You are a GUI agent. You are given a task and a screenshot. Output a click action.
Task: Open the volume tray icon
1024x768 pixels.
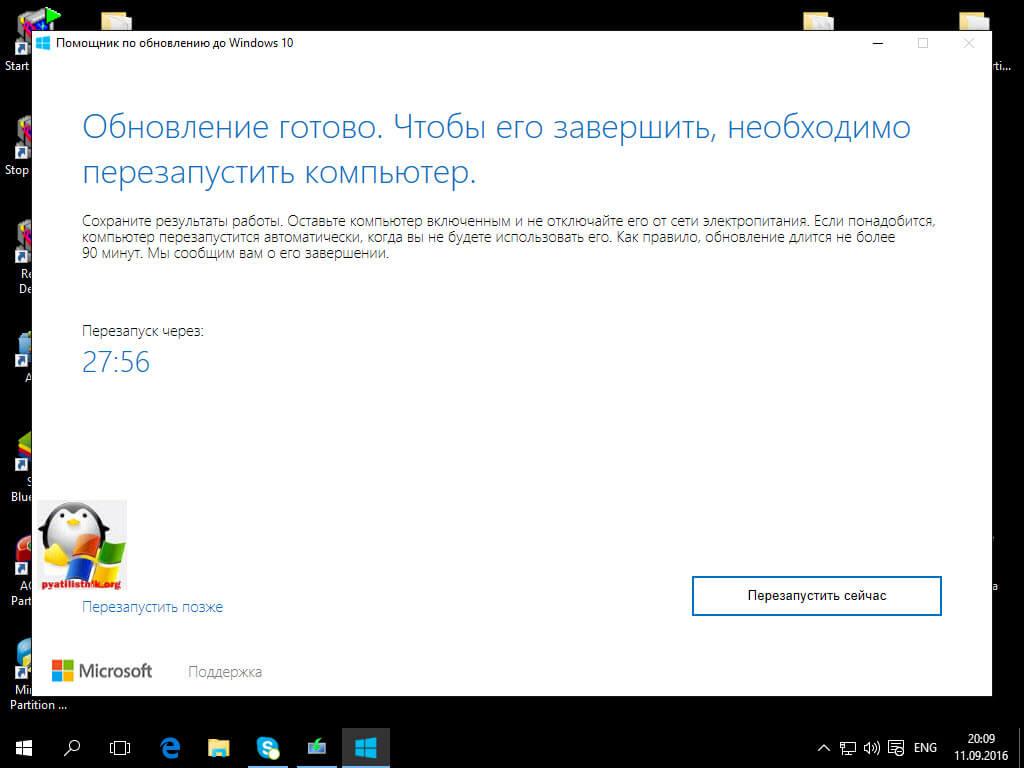click(872, 748)
